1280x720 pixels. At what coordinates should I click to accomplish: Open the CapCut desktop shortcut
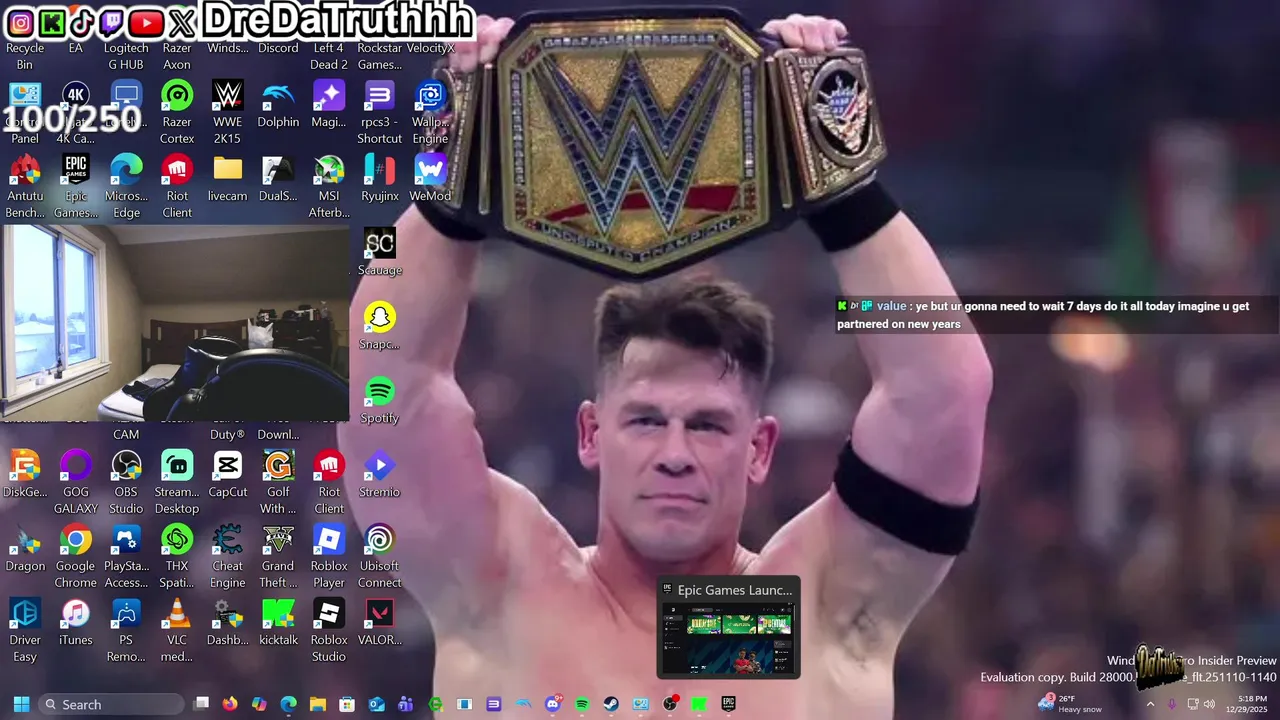click(228, 474)
